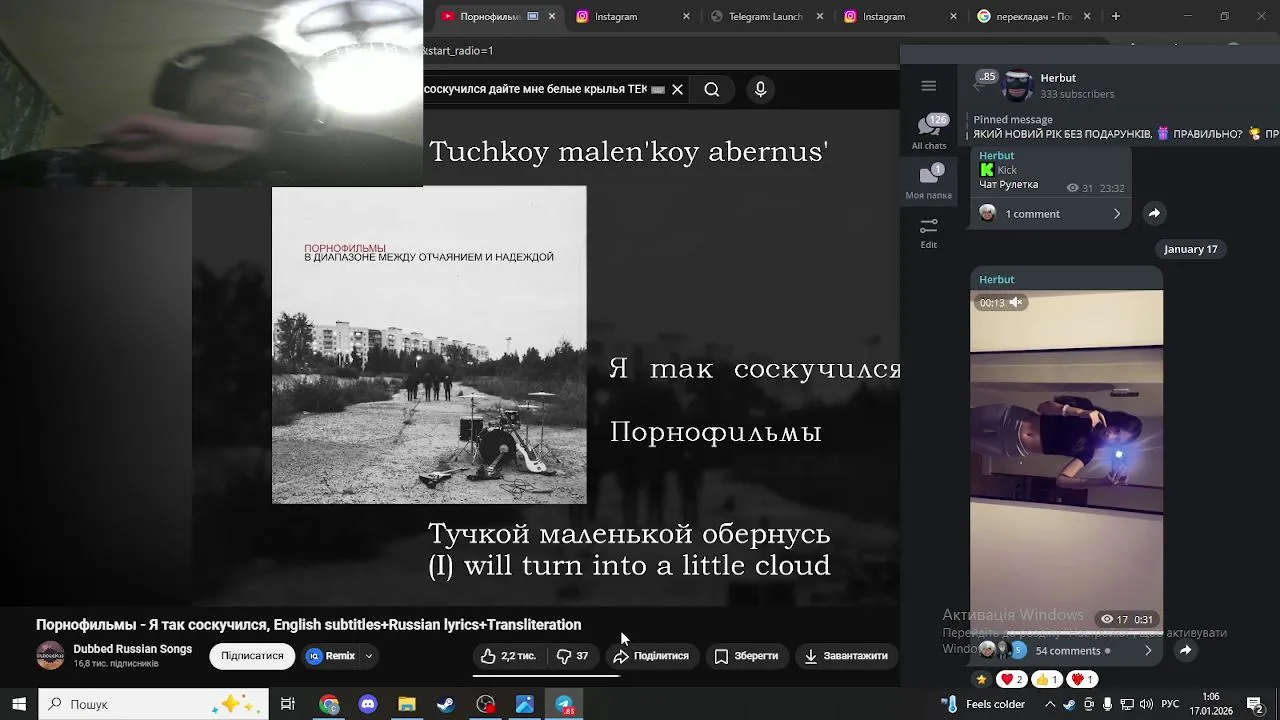Click the taskbar Пошук search box
Viewport: 1280px width, 720px height.
coord(154,704)
